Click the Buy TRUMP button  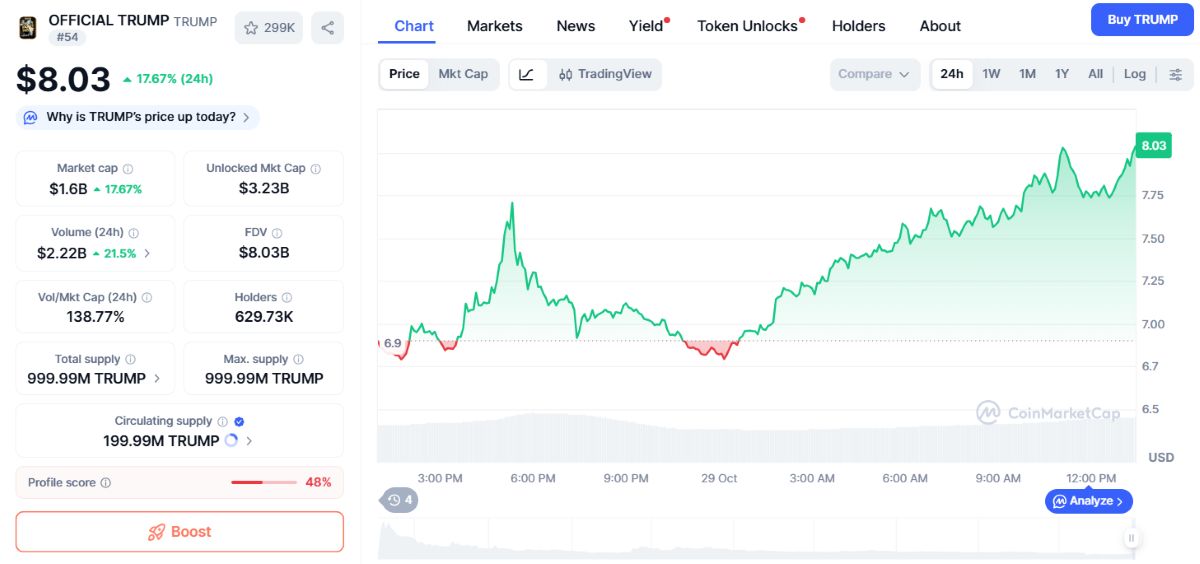[x=1142, y=19]
